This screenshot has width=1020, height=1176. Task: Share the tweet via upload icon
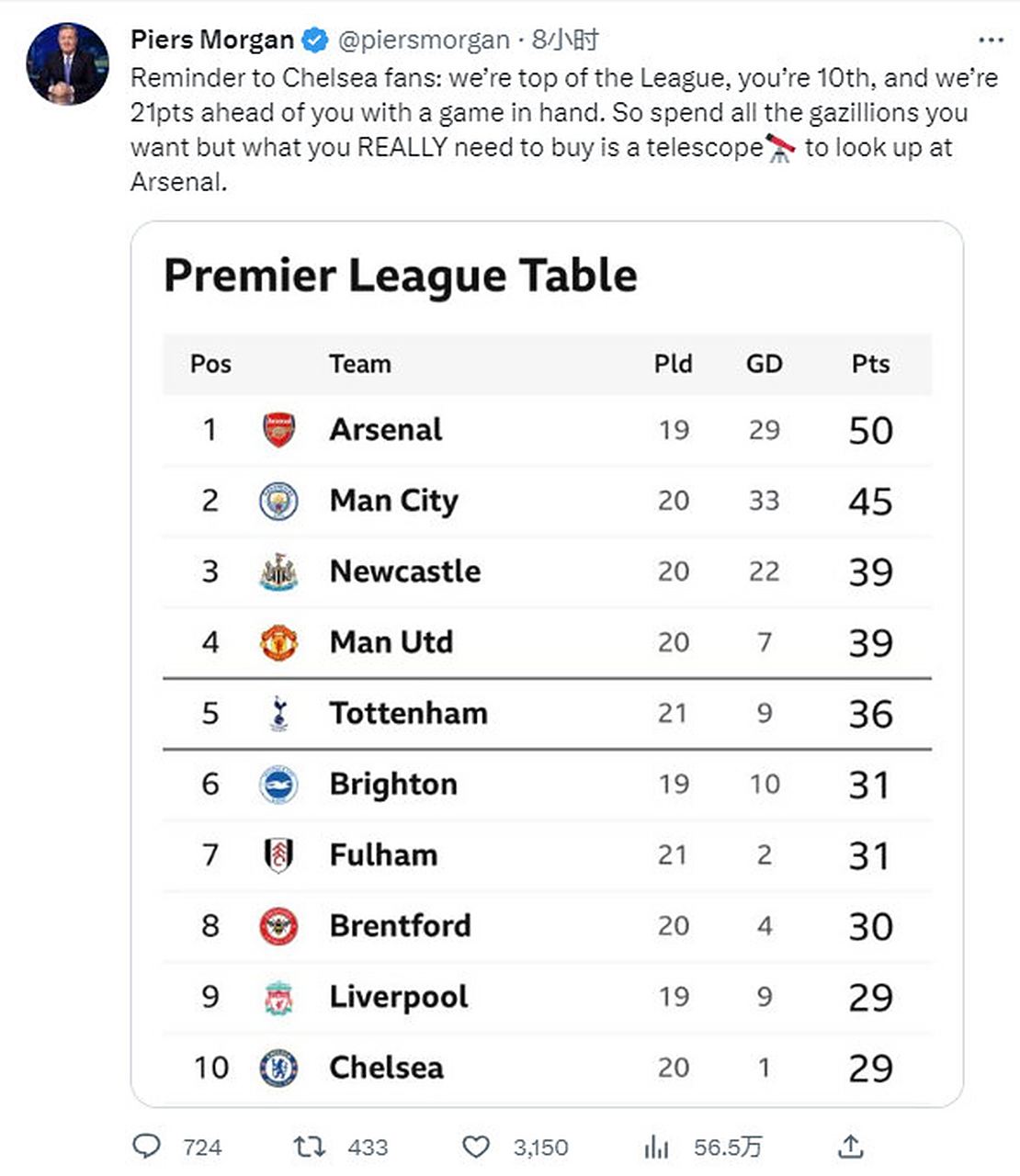[851, 1146]
